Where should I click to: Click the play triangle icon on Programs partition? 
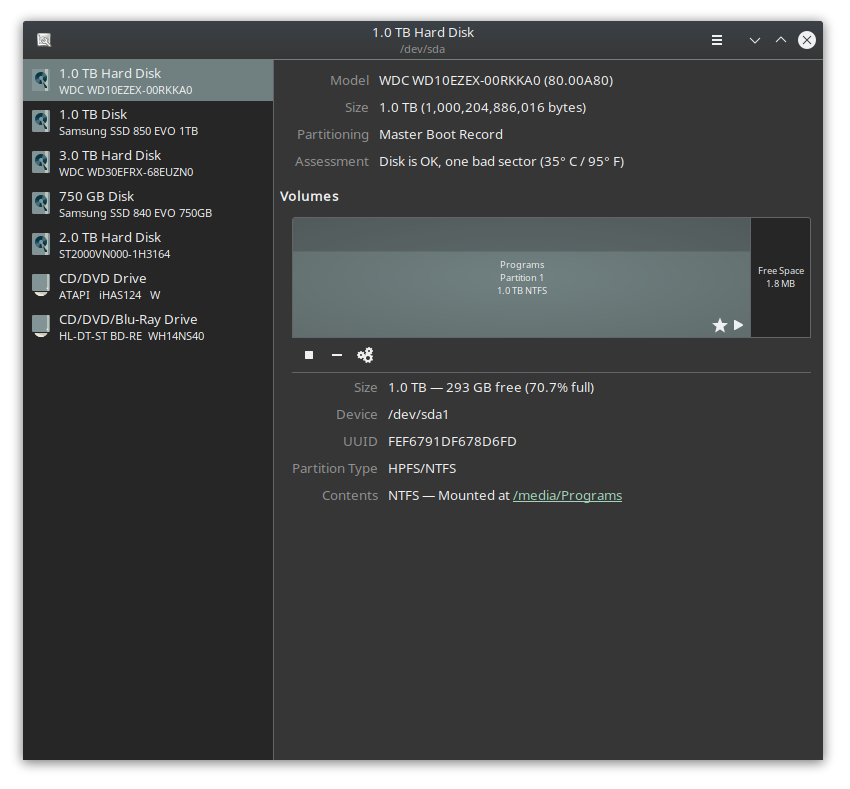pos(739,325)
